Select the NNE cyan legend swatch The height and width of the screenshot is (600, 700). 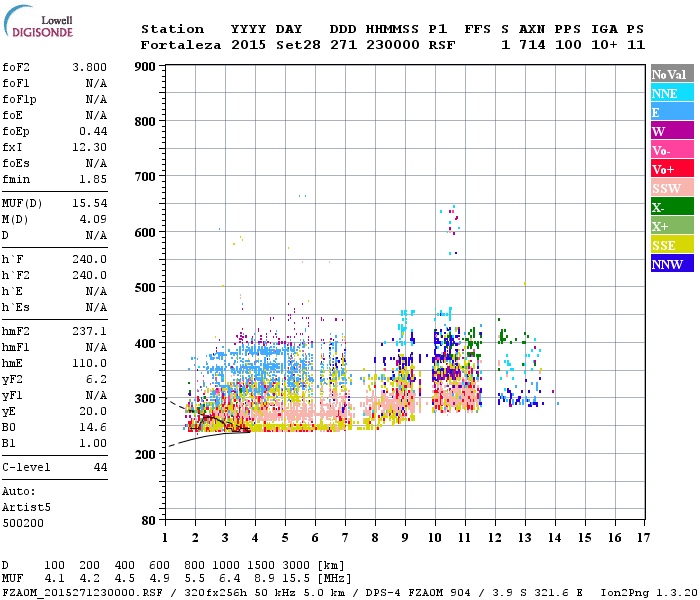click(x=672, y=93)
